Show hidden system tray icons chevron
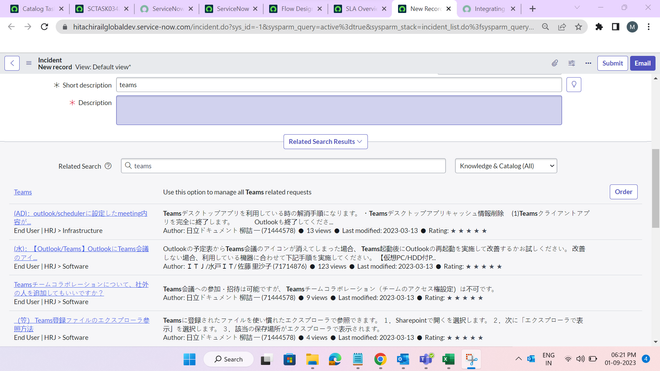 [x=519, y=359]
